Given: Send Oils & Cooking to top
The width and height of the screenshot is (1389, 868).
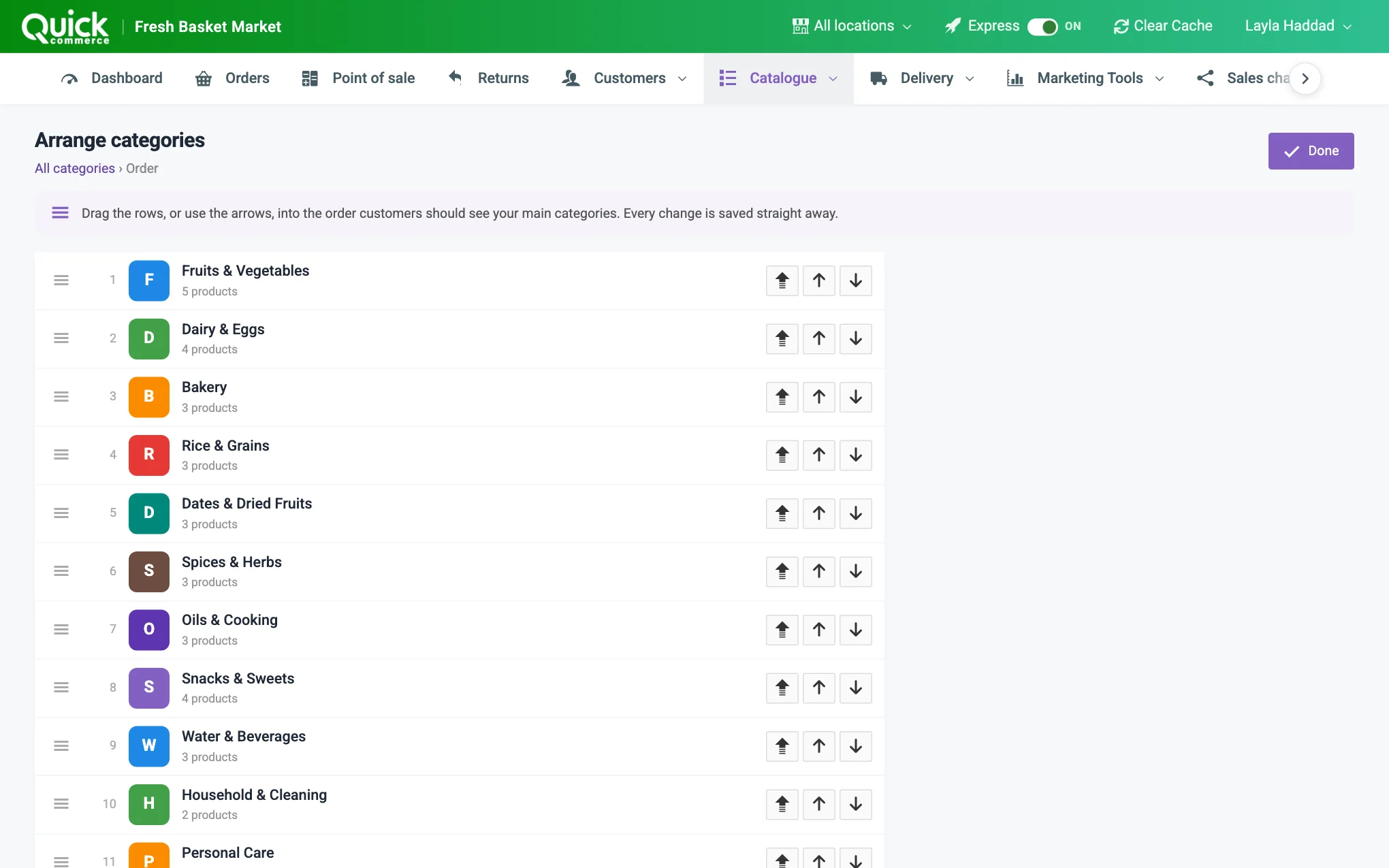Looking at the screenshot, I should 782,630.
